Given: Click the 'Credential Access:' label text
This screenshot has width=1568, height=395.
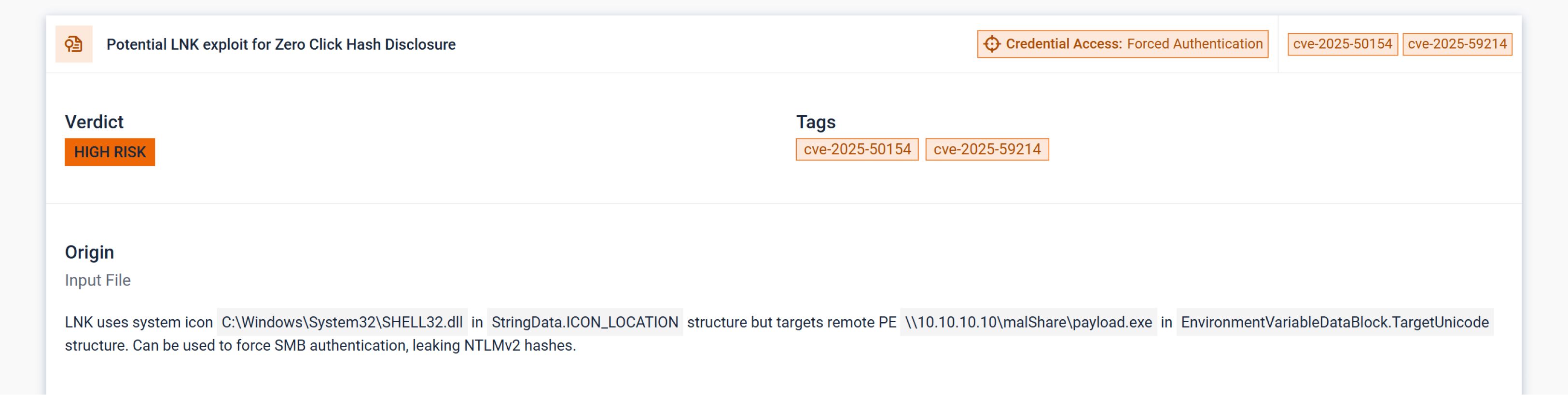Looking at the screenshot, I should coord(1063,44).
